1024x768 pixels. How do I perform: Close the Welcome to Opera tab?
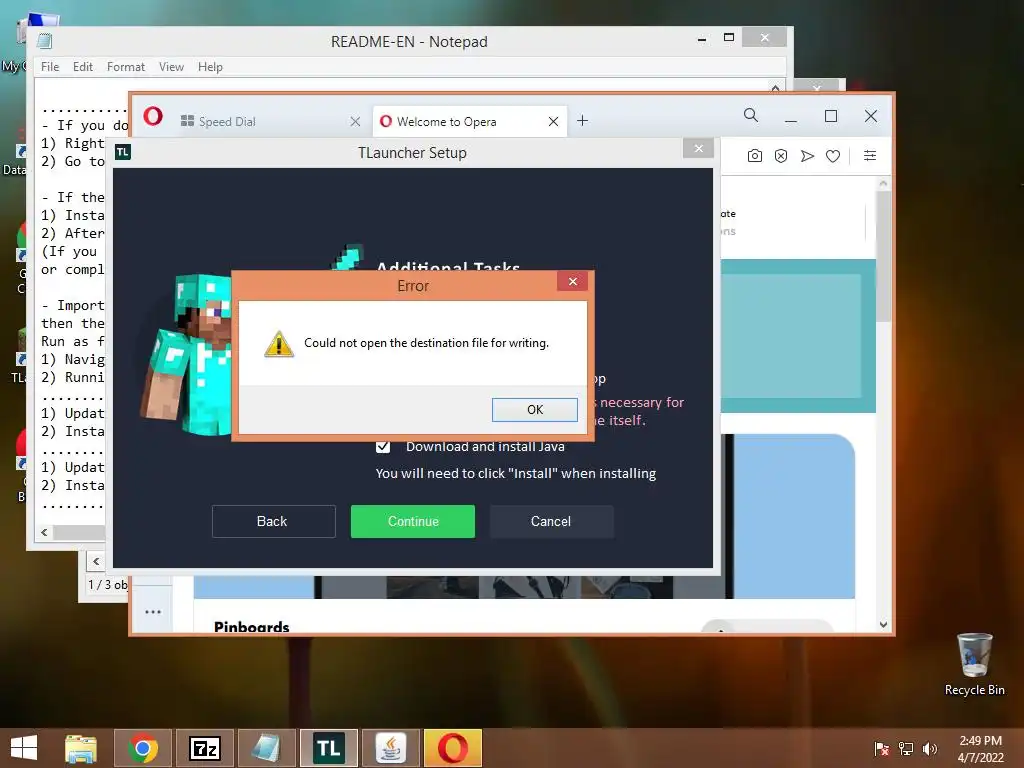click(553, 121)
